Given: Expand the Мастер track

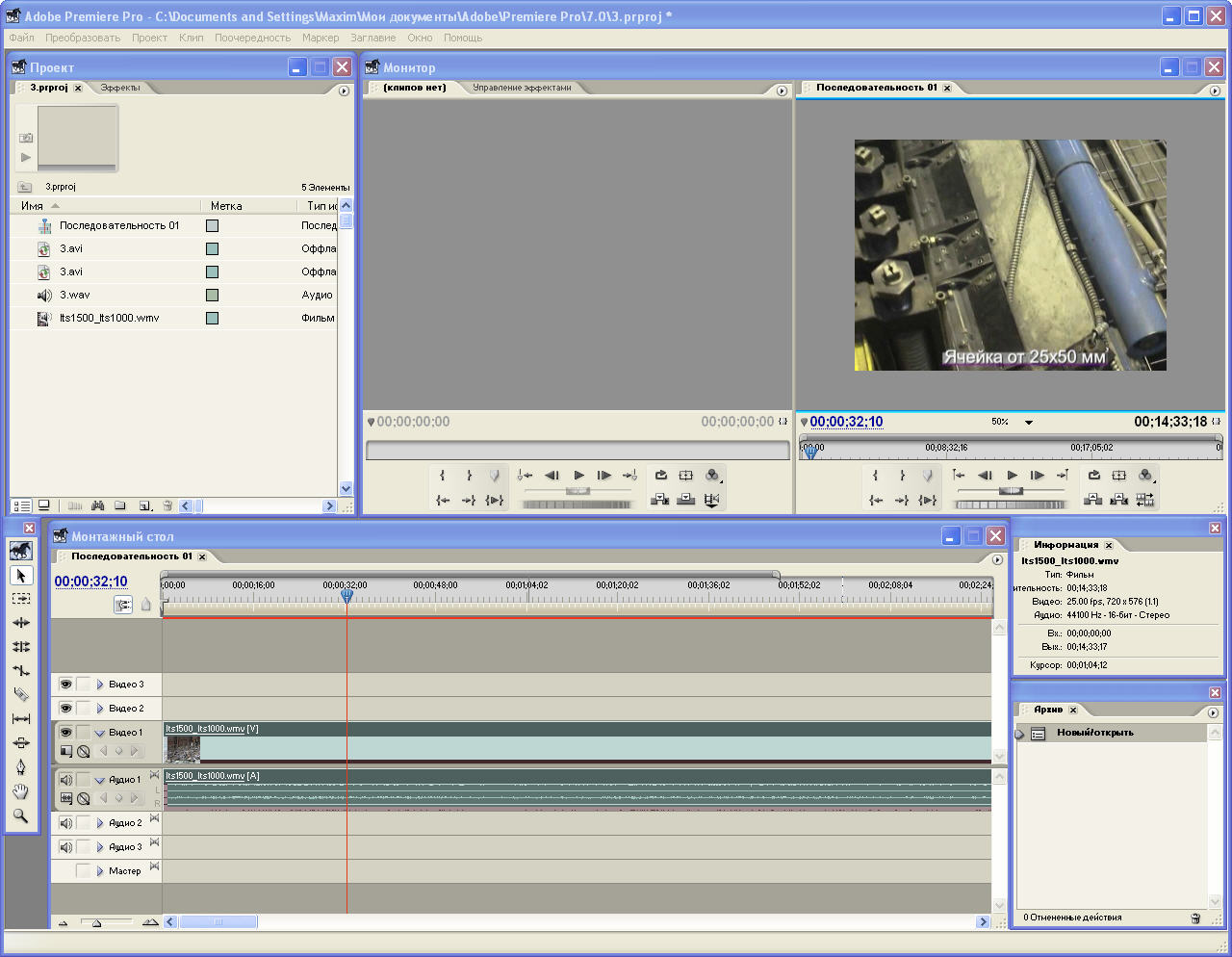Looking at the screenshot, I should pyautogui.click(x=99, y=871).
